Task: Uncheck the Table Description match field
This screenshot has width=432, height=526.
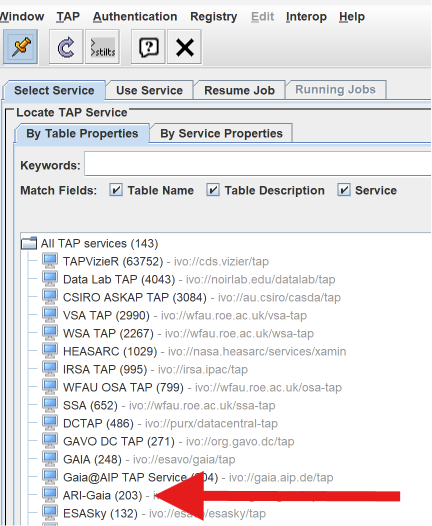Action: click(213, 190)
